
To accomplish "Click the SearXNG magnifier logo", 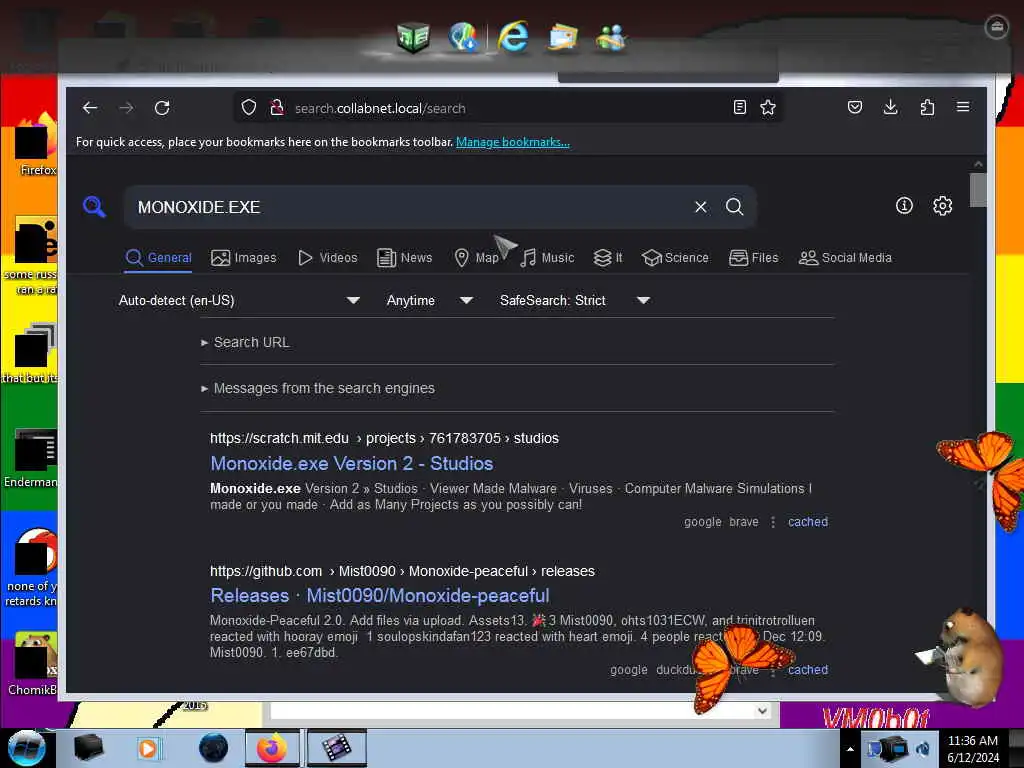I will 94,206.
